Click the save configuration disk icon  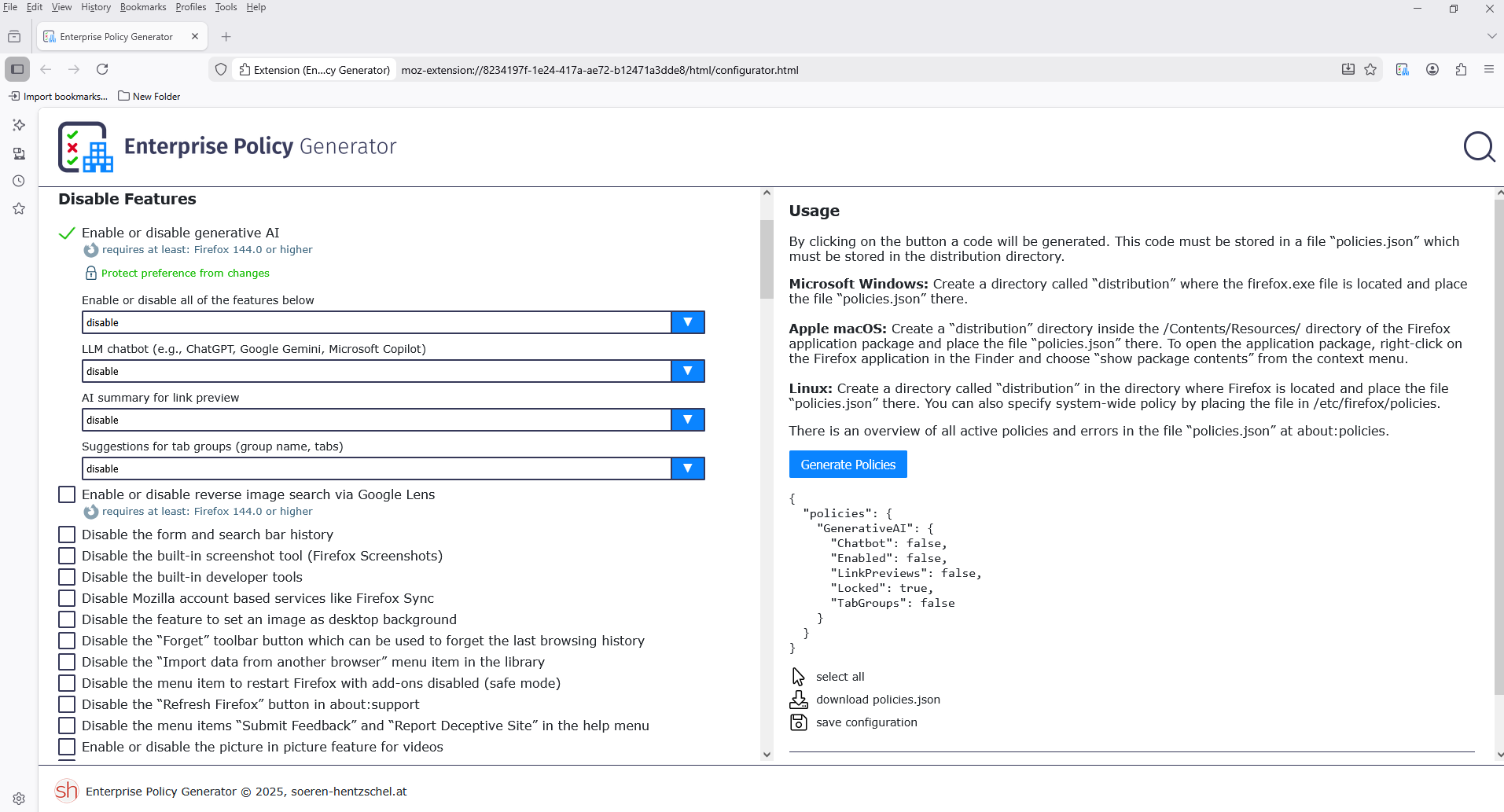(x=798, y=722)
